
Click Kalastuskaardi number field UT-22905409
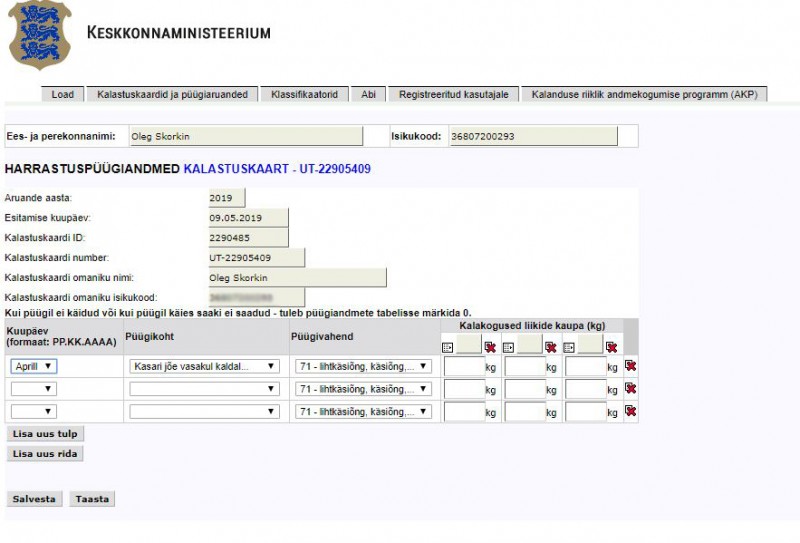click(x=257, y=258)
